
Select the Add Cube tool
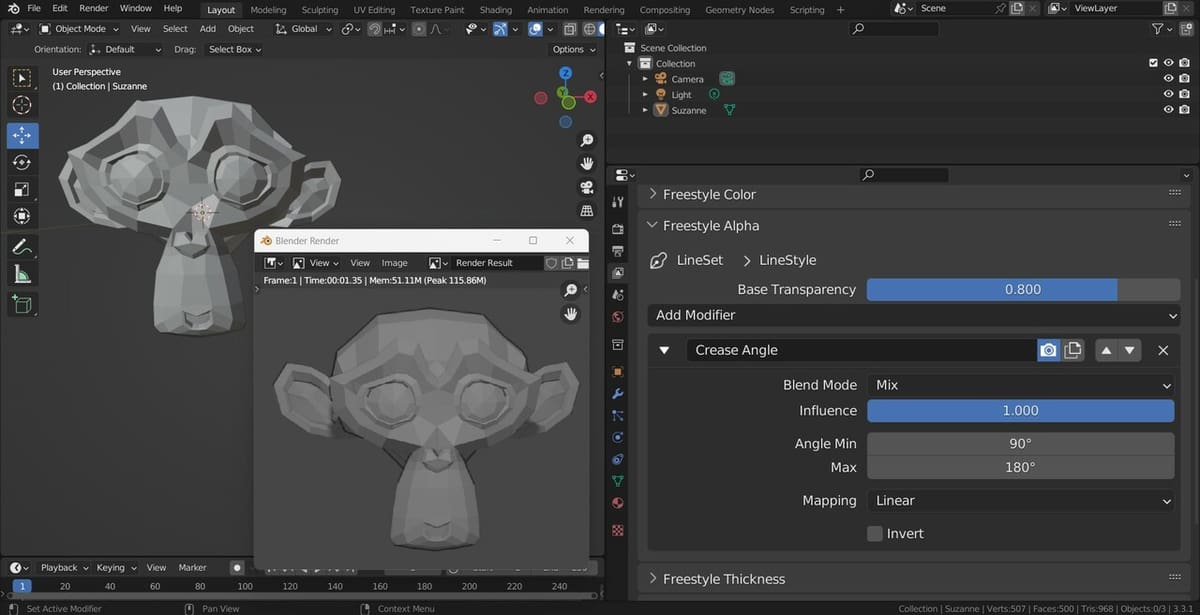coord(22,303)
